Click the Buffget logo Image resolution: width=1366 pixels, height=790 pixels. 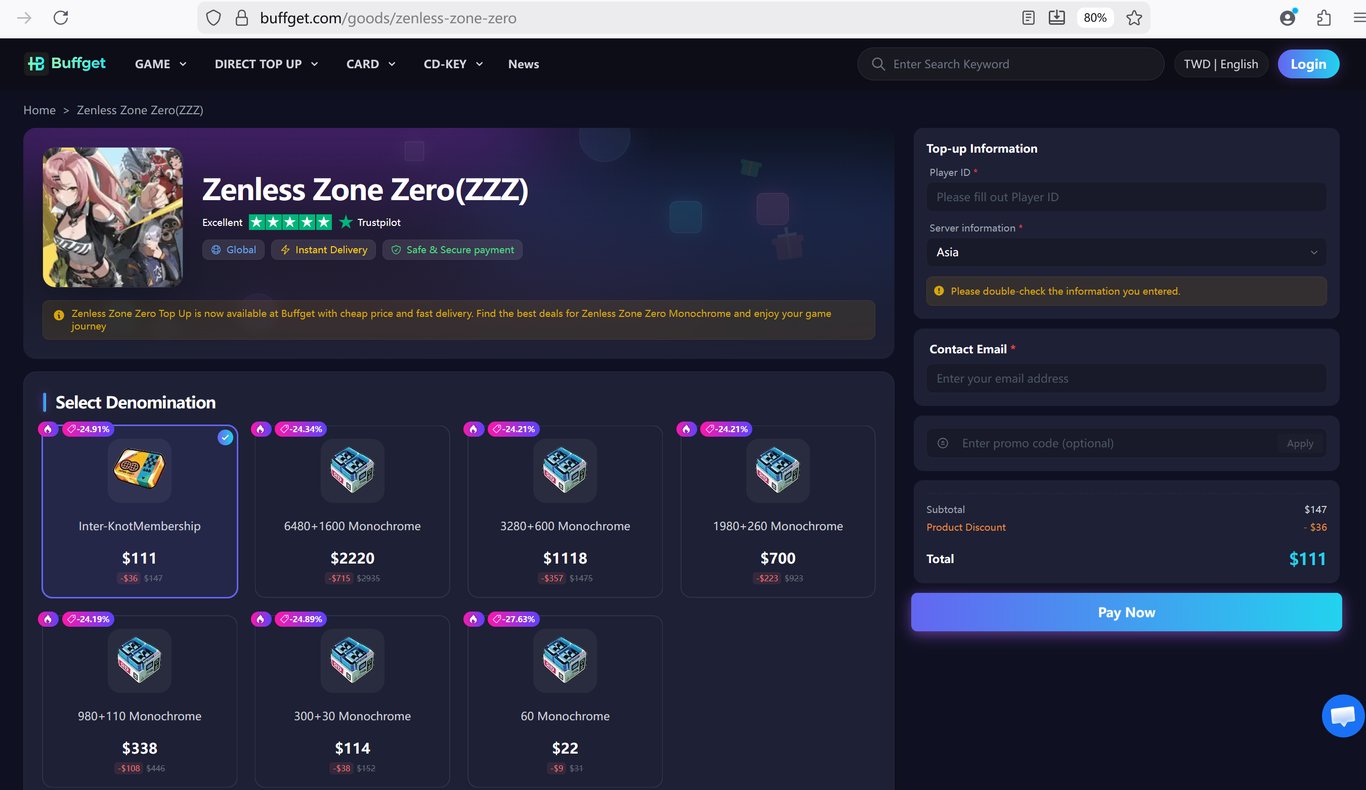coord(65,63)
